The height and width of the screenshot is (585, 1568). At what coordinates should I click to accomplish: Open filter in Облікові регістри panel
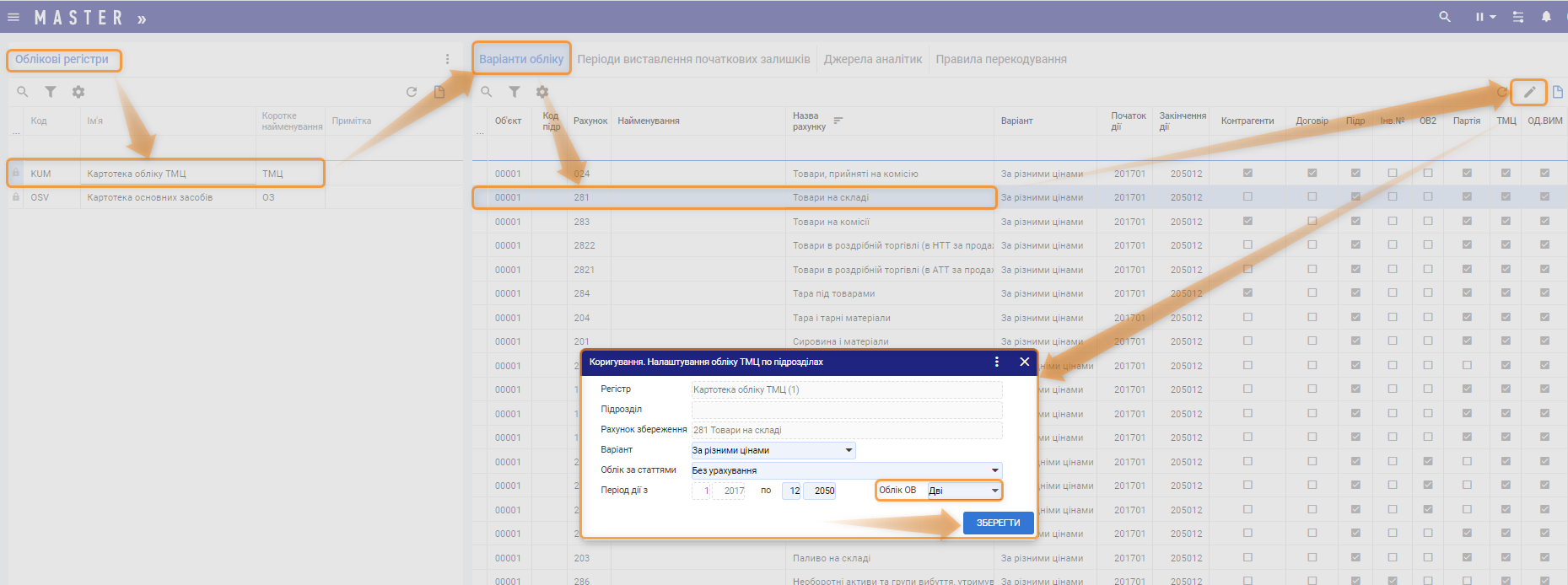tap(51, 92)
